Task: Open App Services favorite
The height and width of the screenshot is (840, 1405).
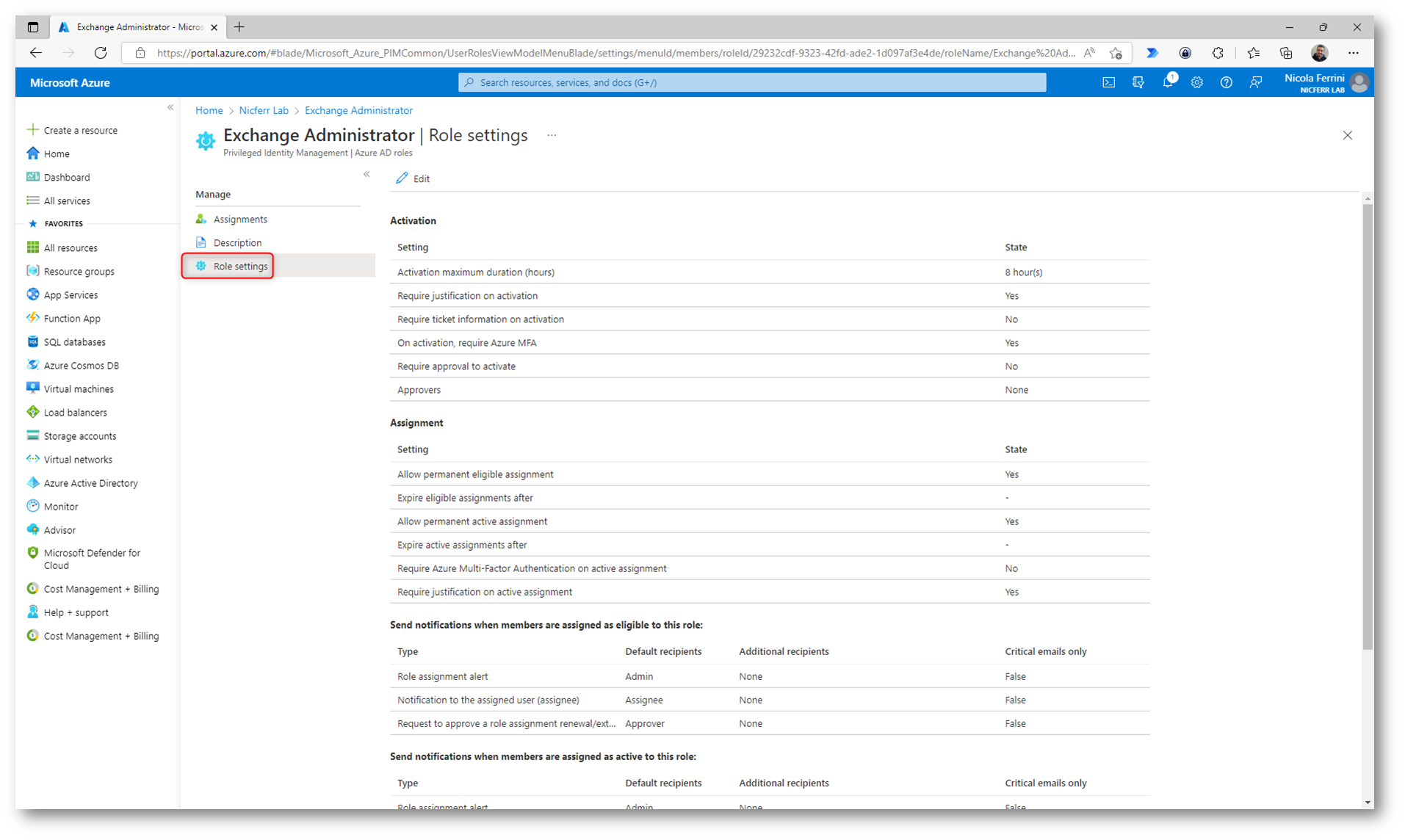Action: pos(71,294)
